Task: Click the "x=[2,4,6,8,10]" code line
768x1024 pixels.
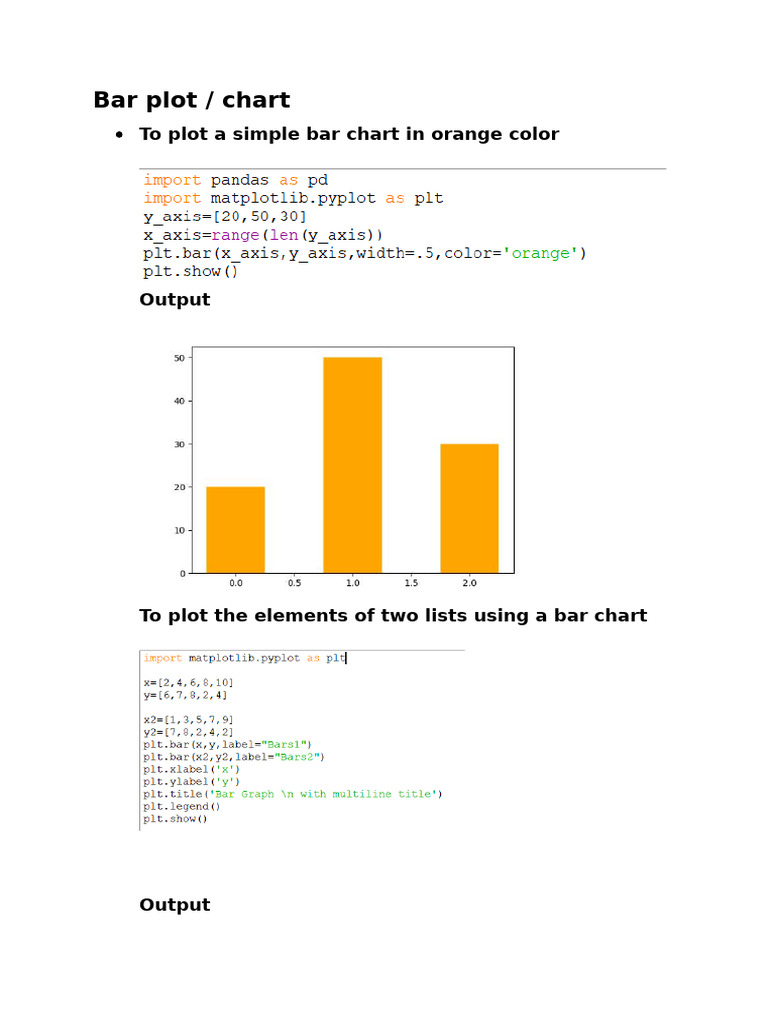Action: tap(187, 682)
